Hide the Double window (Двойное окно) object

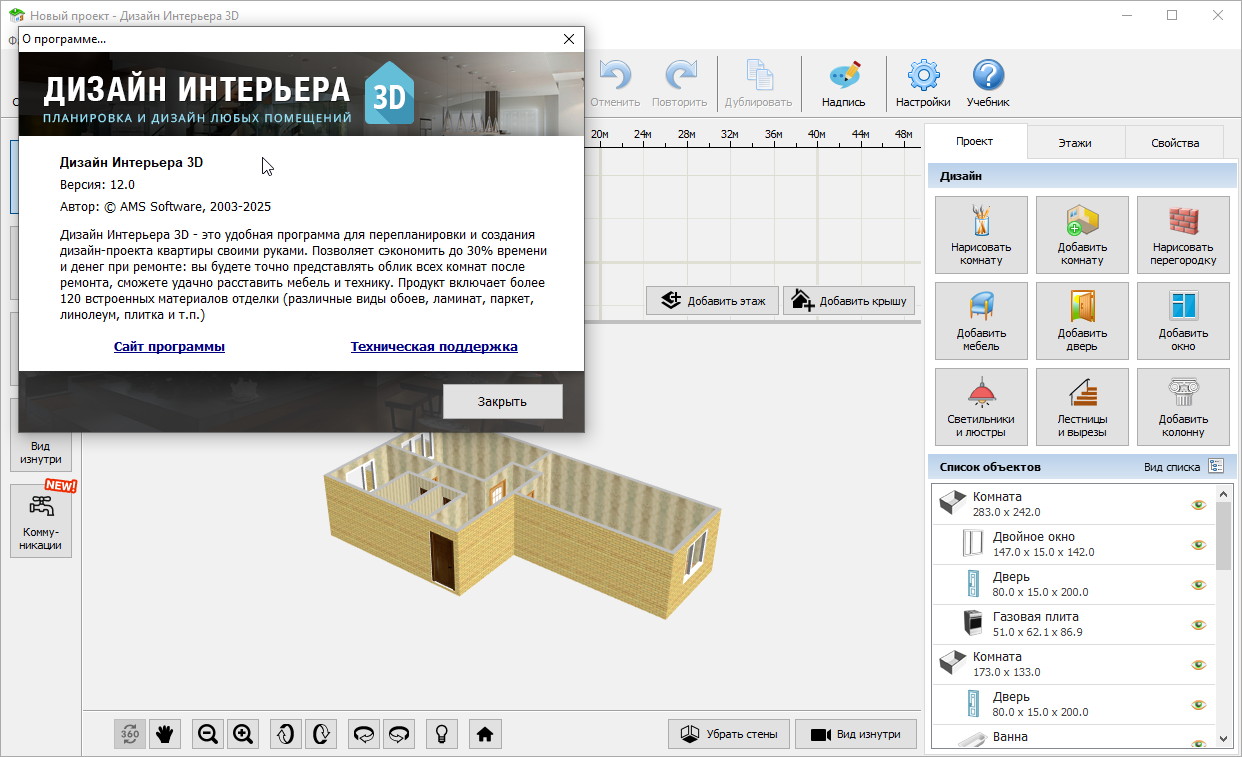[x=1198, y=545]
